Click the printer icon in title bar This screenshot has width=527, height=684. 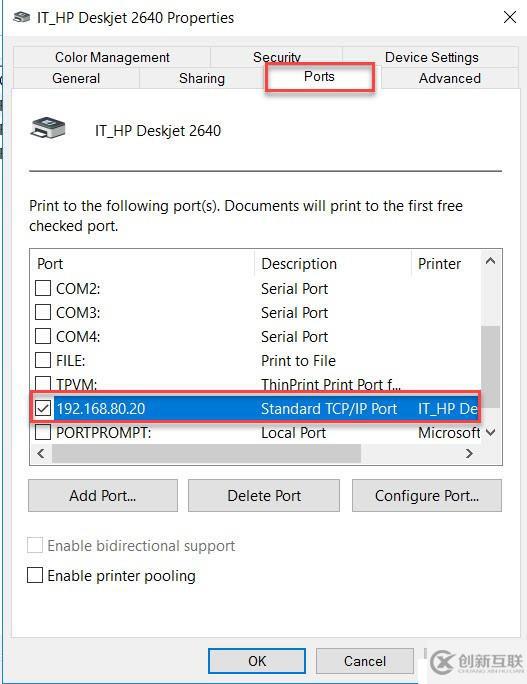point(21,17)
